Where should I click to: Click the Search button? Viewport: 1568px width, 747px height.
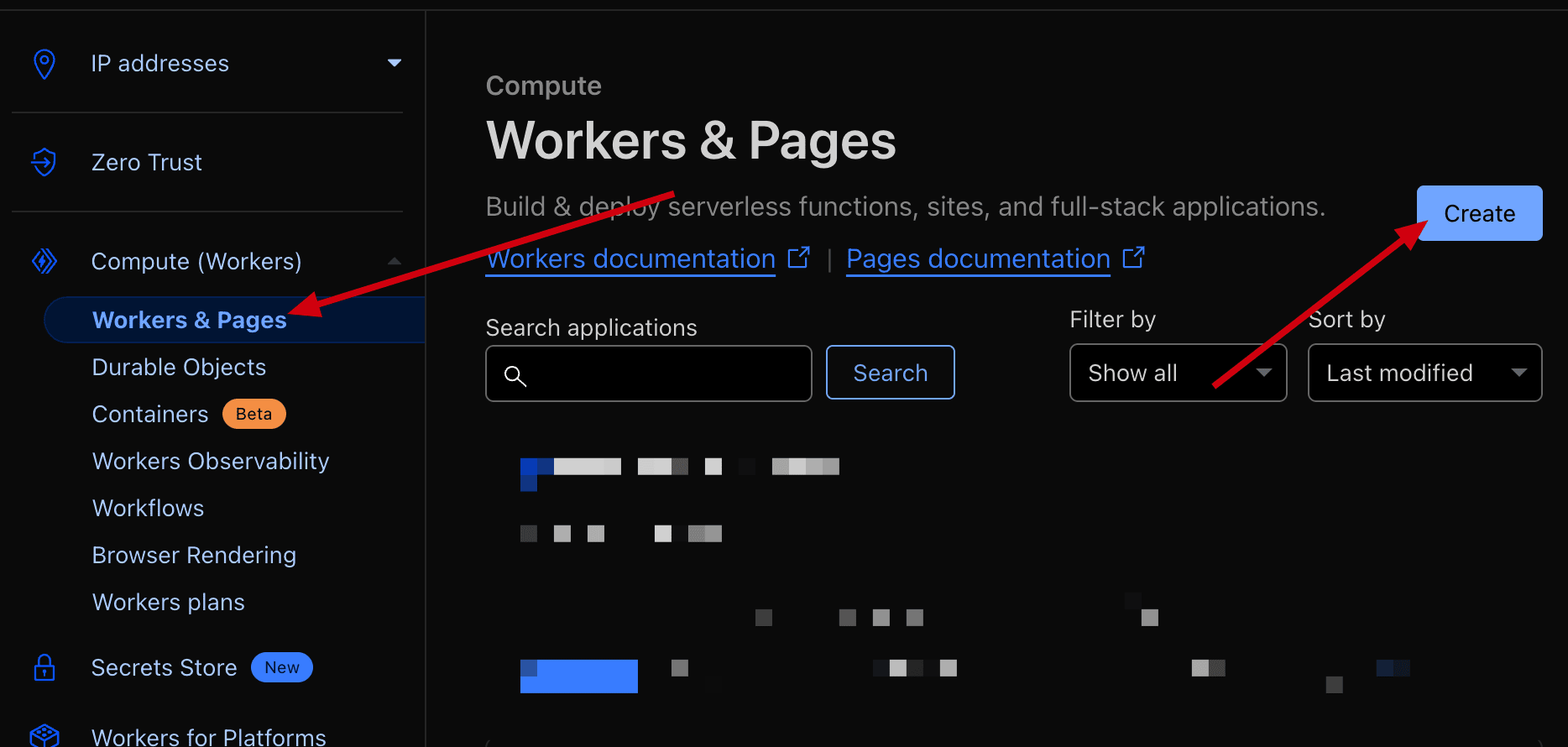(891, 373)
